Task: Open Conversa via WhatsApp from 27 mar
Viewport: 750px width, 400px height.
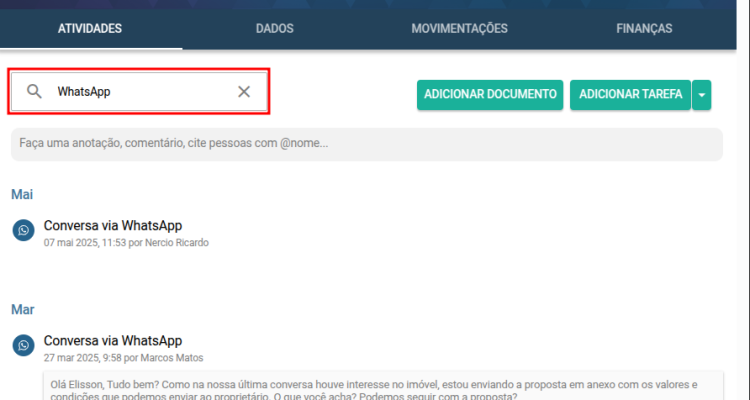Action: [113, 341]
